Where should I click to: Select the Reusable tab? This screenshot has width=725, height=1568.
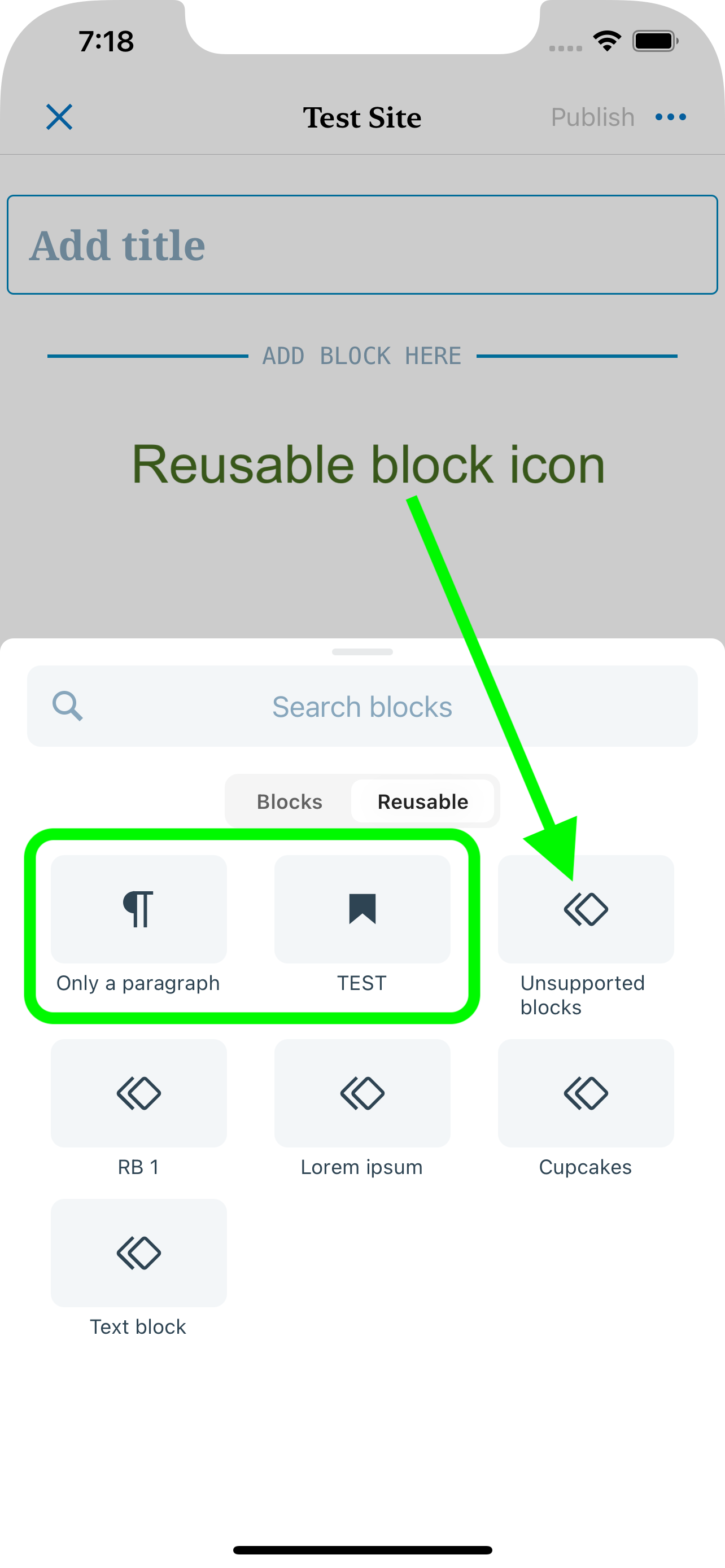pyautogui.click(x=422, y=801)
